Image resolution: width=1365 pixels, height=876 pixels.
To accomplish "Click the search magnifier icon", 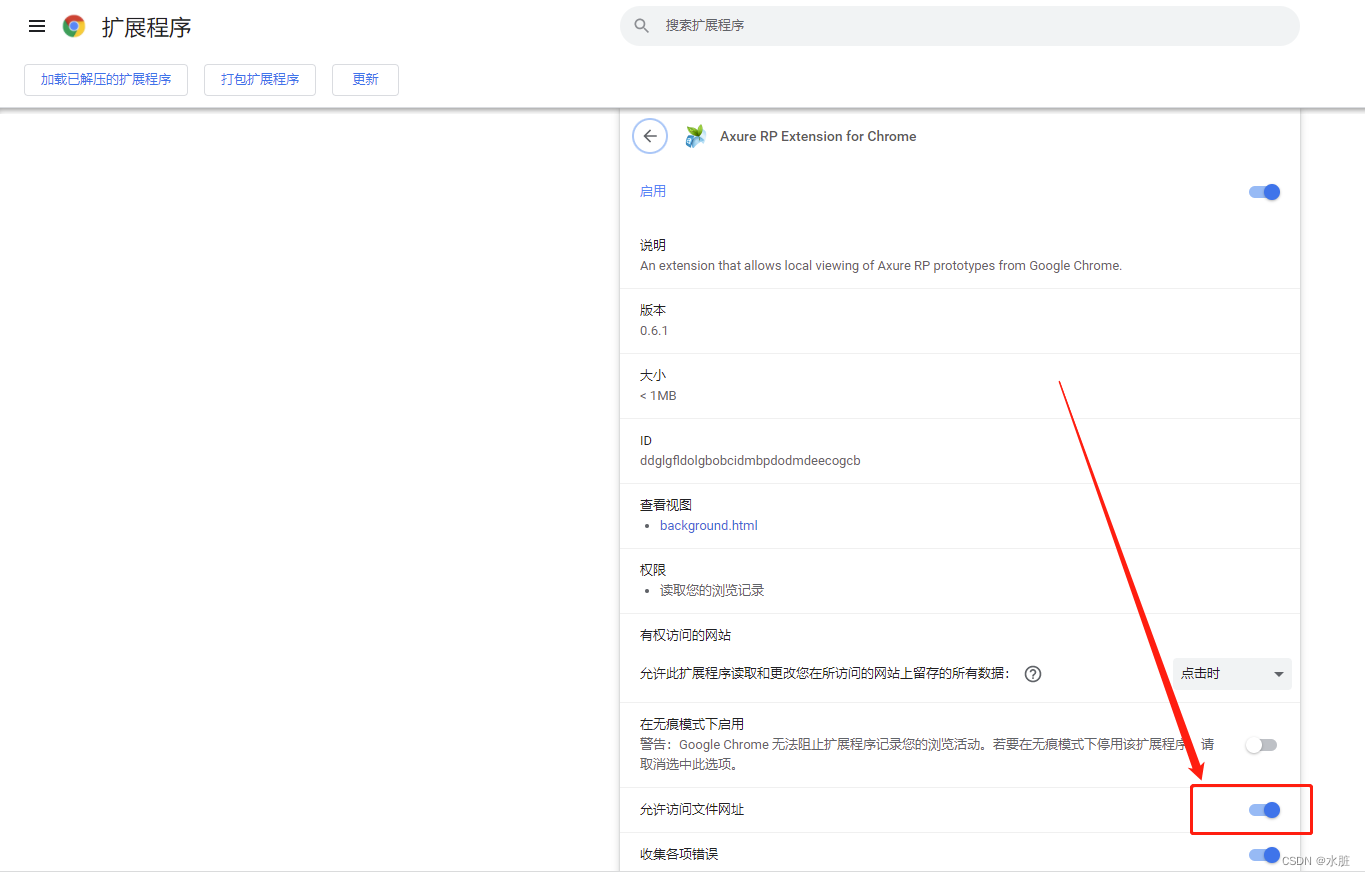I will click(x=642, y=25).
